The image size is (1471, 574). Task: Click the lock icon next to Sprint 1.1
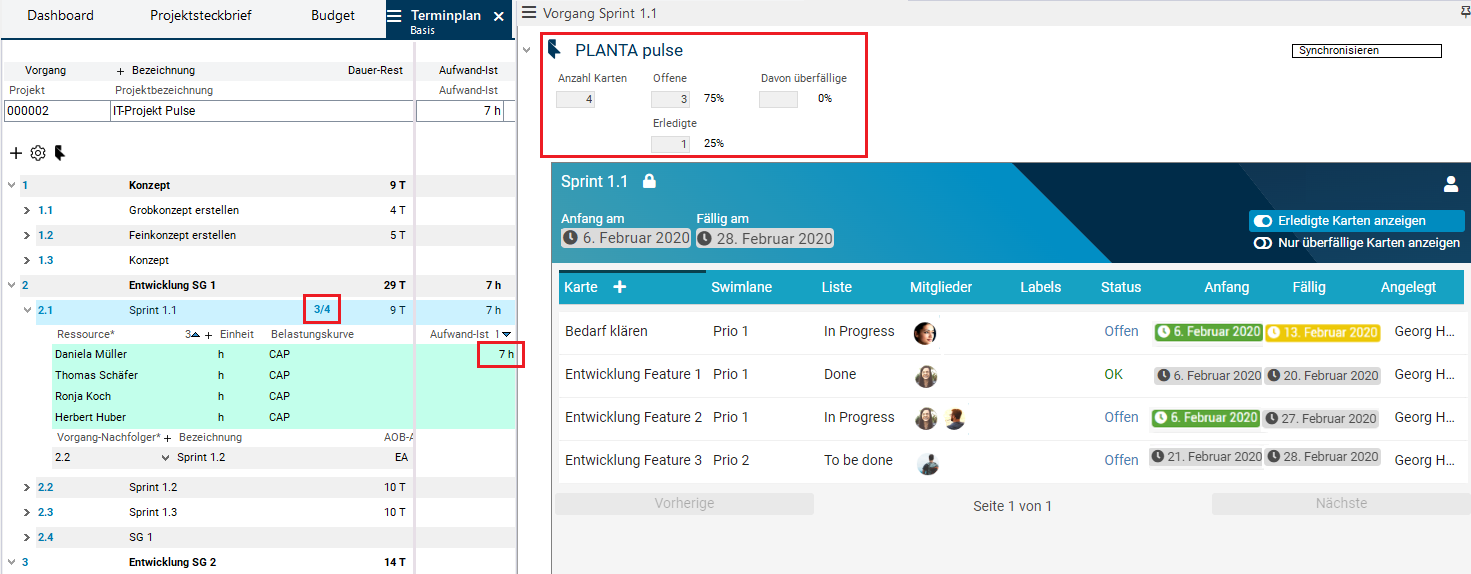(649, 181)
